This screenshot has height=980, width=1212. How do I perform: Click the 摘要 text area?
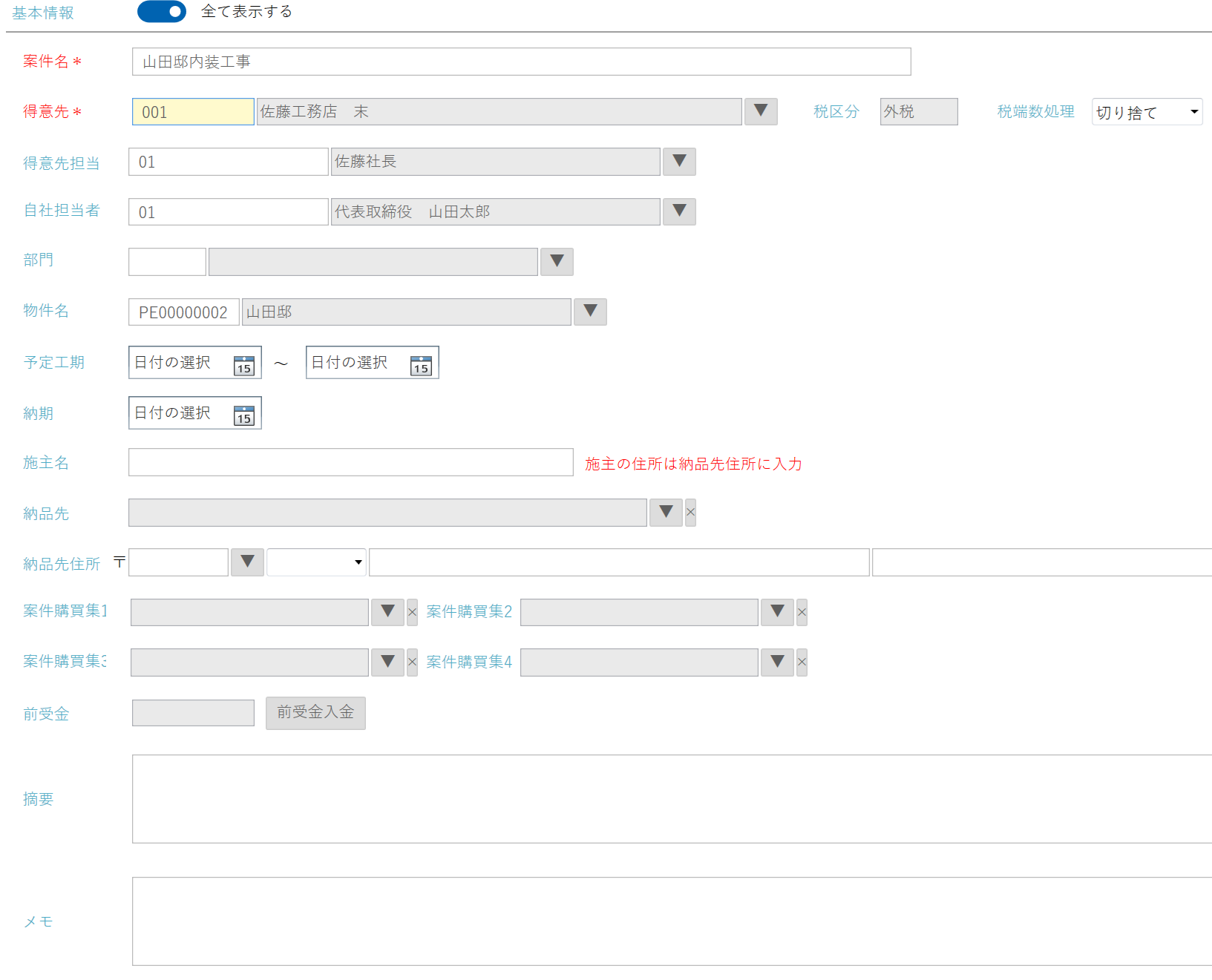pos(672,799)
